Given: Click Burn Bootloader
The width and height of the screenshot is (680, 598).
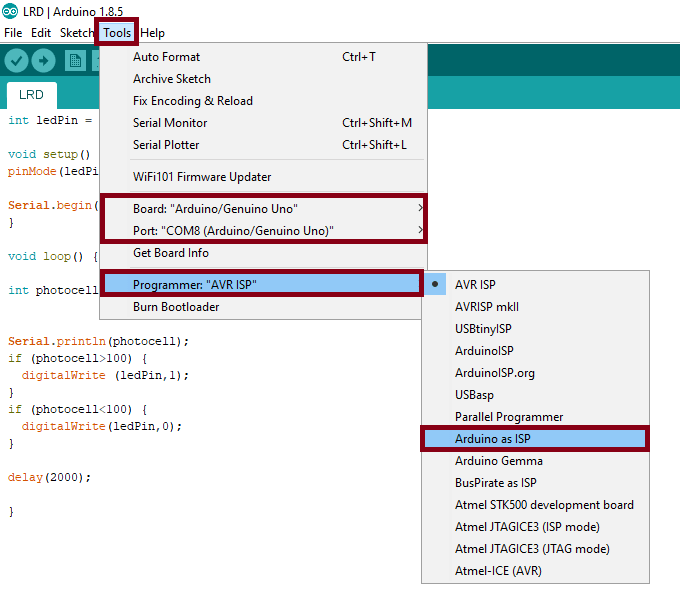Looking at the screenshot, I should pos(260,307).
